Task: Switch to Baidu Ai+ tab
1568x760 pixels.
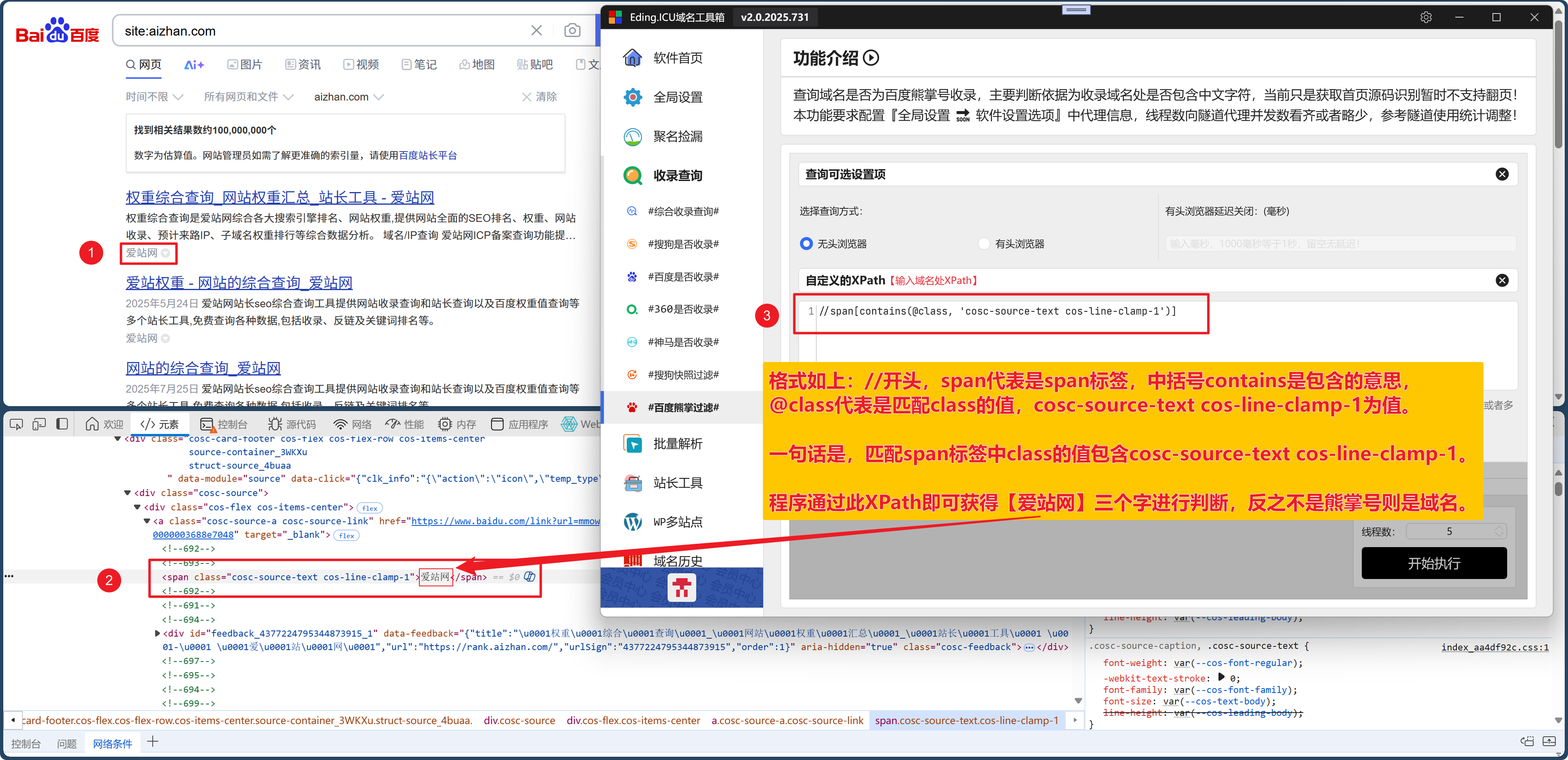Action: (194, 65)
